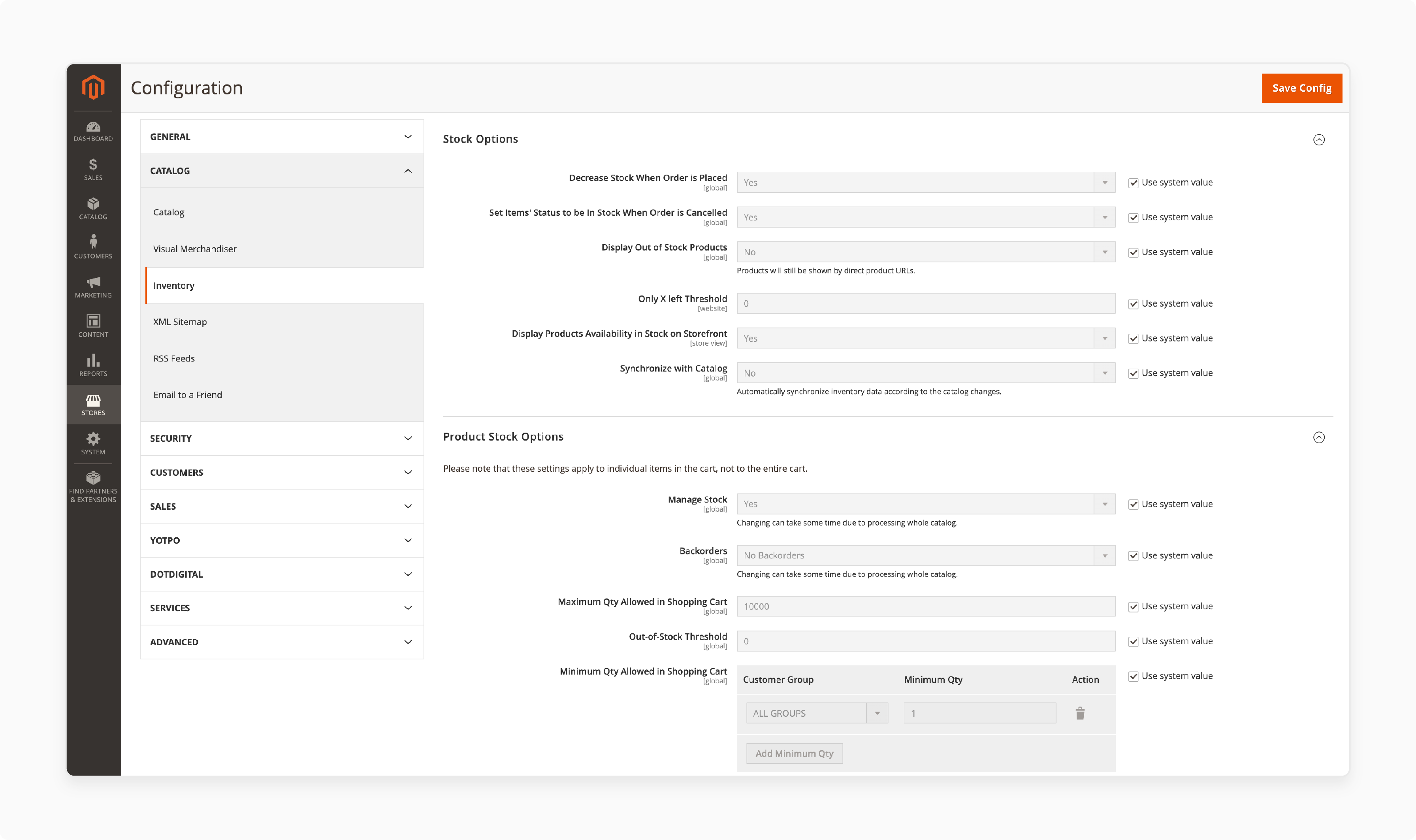Expand the SERVICES configuration section

(282, 608)
